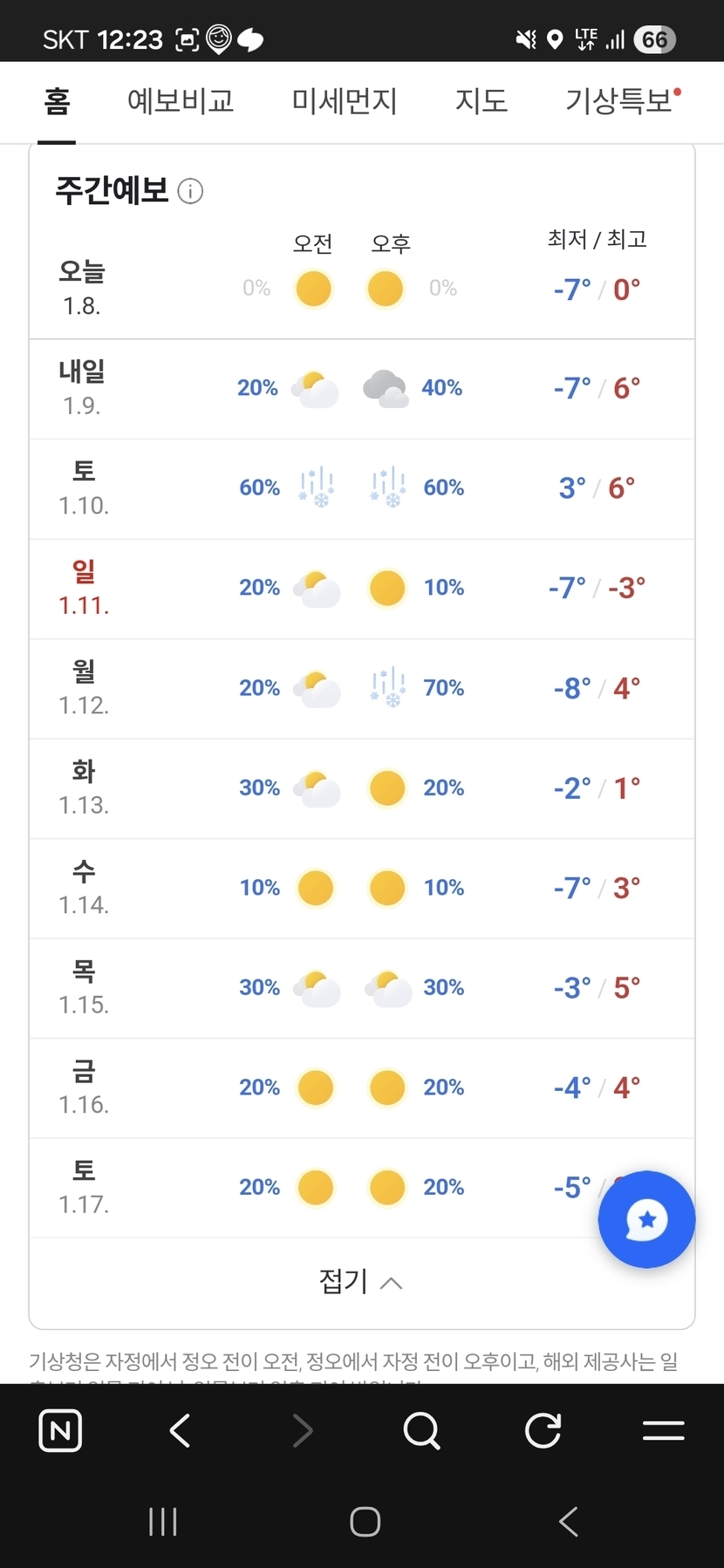
Task: Open the Naver home N icon
Action: pyautogui.click(x=60, y=1431)
